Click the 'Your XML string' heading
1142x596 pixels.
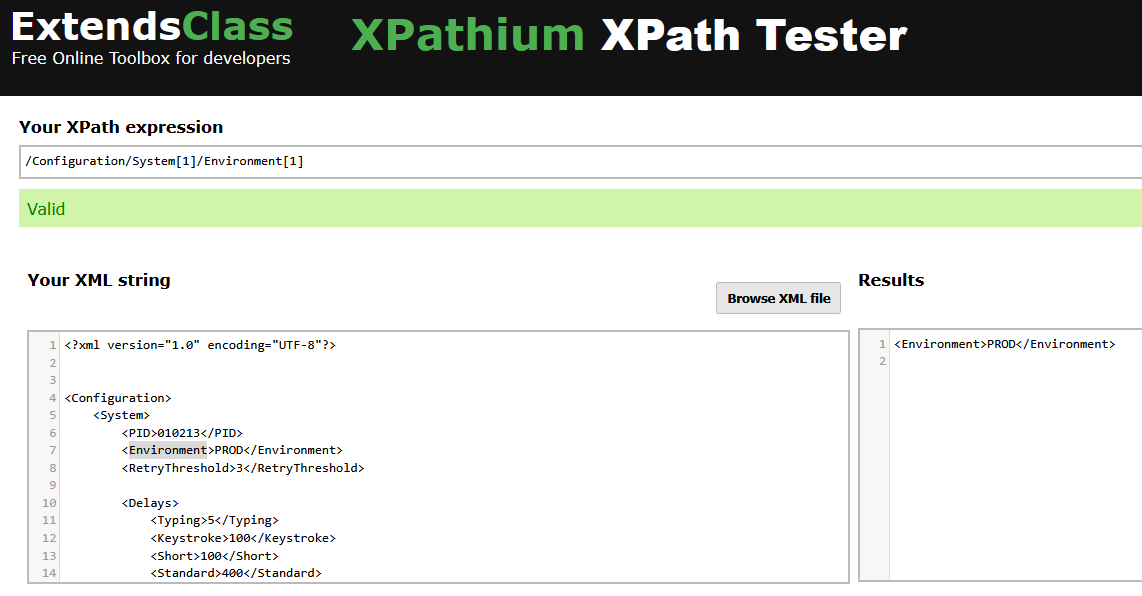tap(99, 280)
